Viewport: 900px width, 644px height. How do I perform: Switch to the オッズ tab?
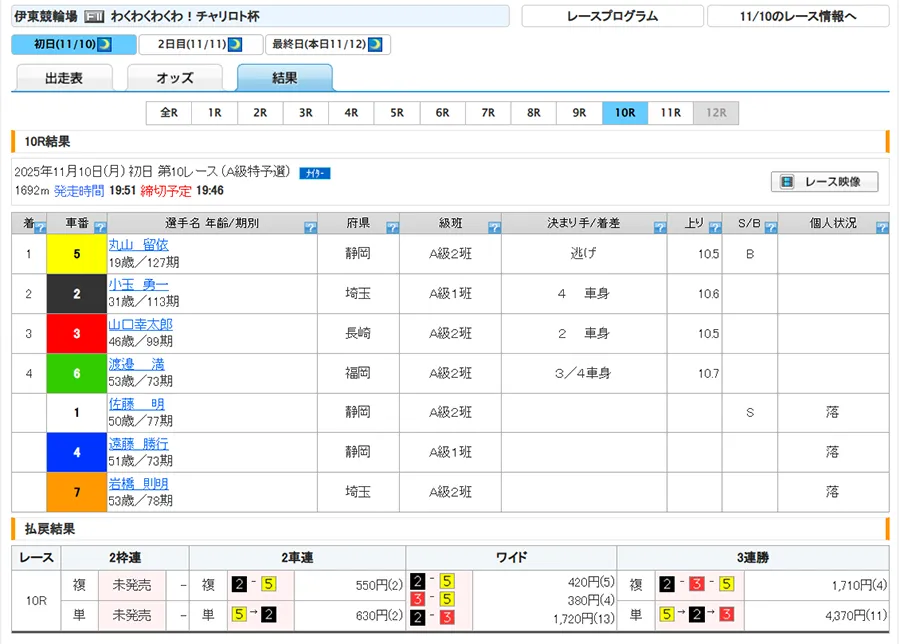point(174,78)
